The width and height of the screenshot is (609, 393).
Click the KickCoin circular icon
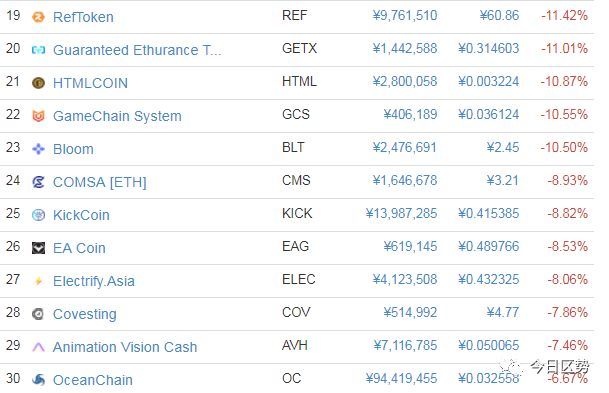click(x=38, y=215)
